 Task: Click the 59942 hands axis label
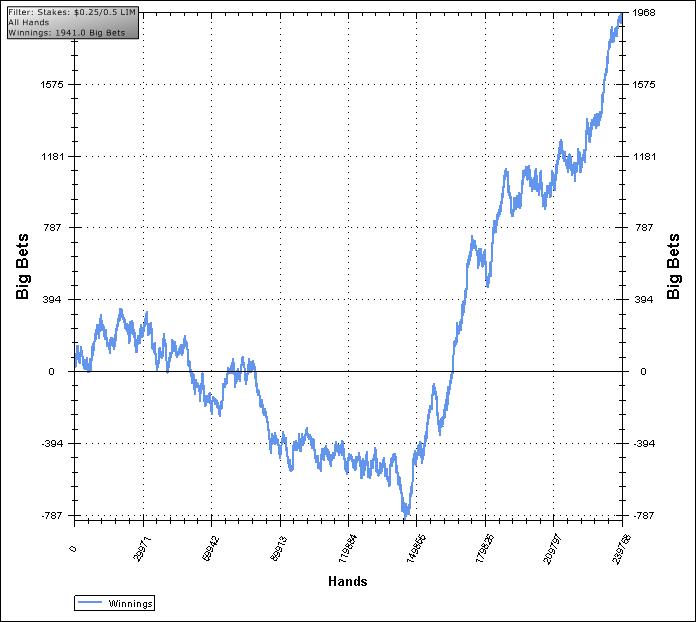211,549
